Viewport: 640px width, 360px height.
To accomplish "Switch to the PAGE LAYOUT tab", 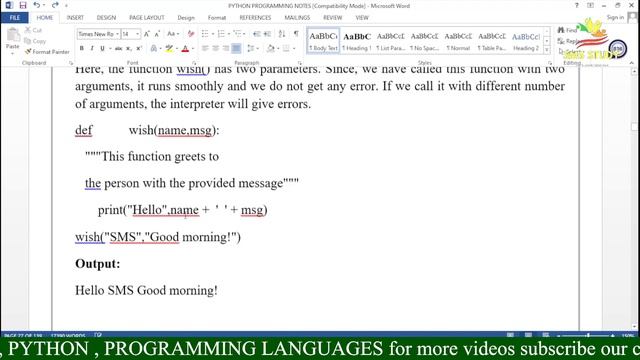I will click(x=147, y=18).
